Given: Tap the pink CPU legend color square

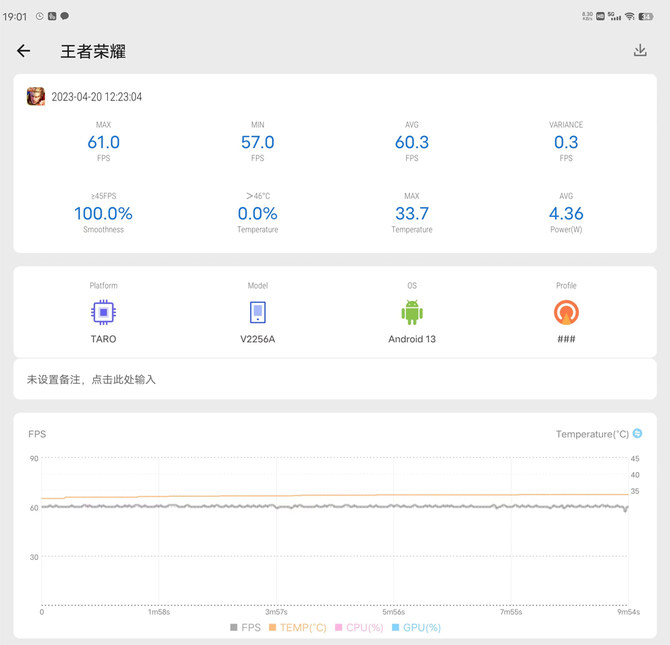Looking at the screenshot, I should pos(339,627).
